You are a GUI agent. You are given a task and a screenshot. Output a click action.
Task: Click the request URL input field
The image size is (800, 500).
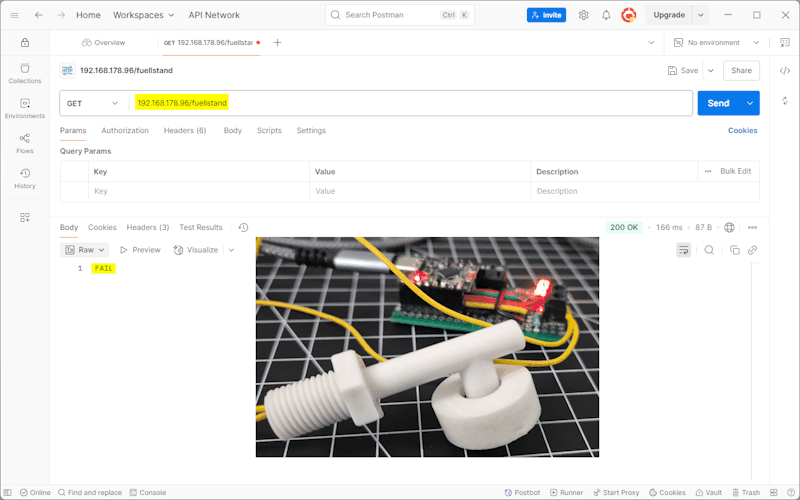point(400,103)
